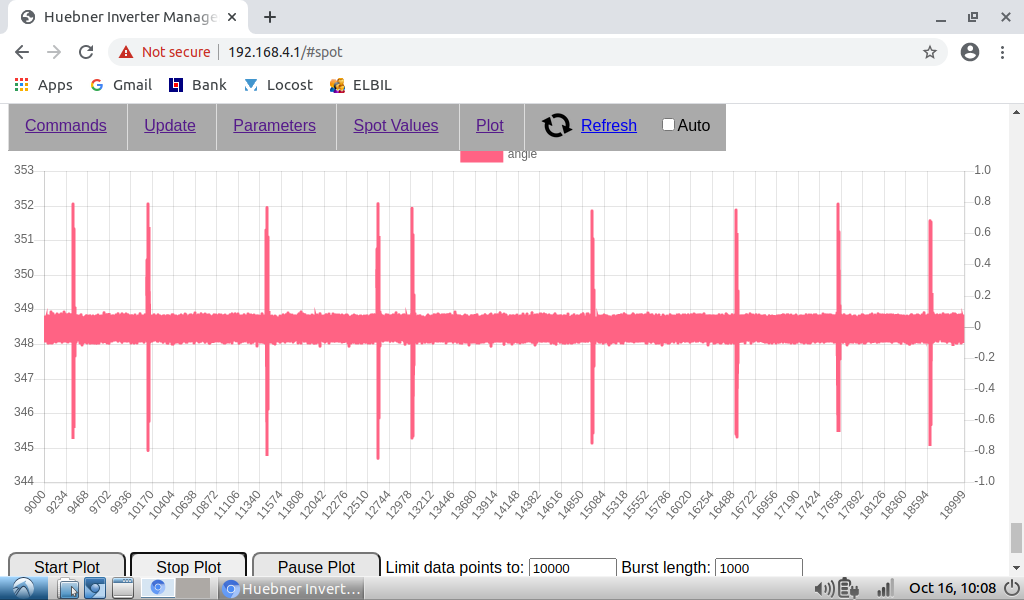The image size is (1024, 600).
Task: Bookmark this page with the star icon
Action: pos(929,52)
